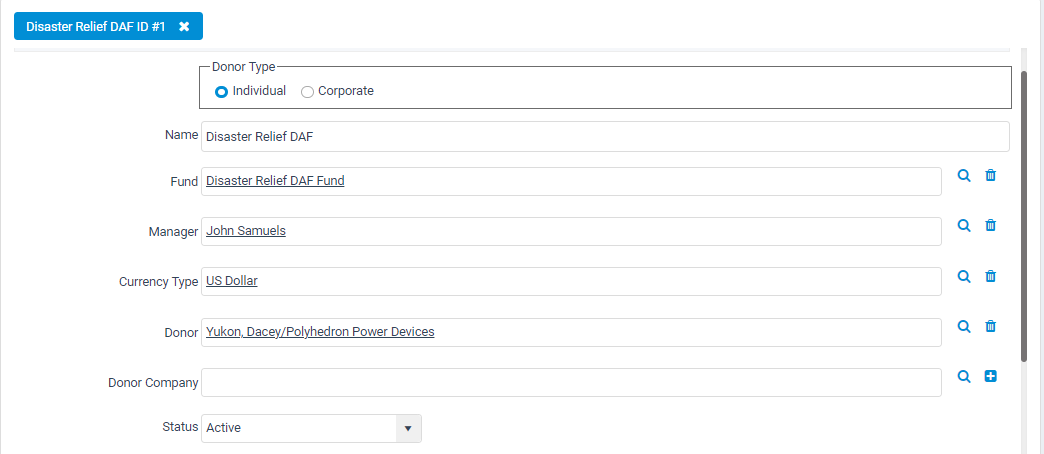Search for a Fund using magnifier icon
This screenshot has height=454, width=1044.
(x=963, y=175)
